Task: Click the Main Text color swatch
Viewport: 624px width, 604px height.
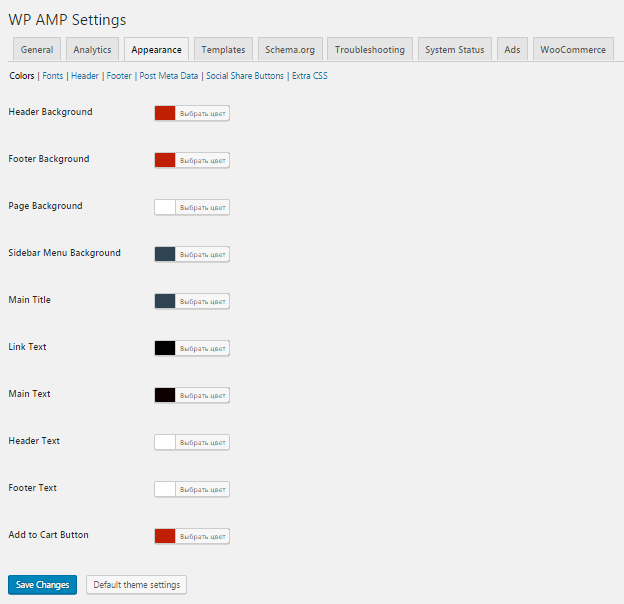Action: pyautogui.click(x=165, y=395)
